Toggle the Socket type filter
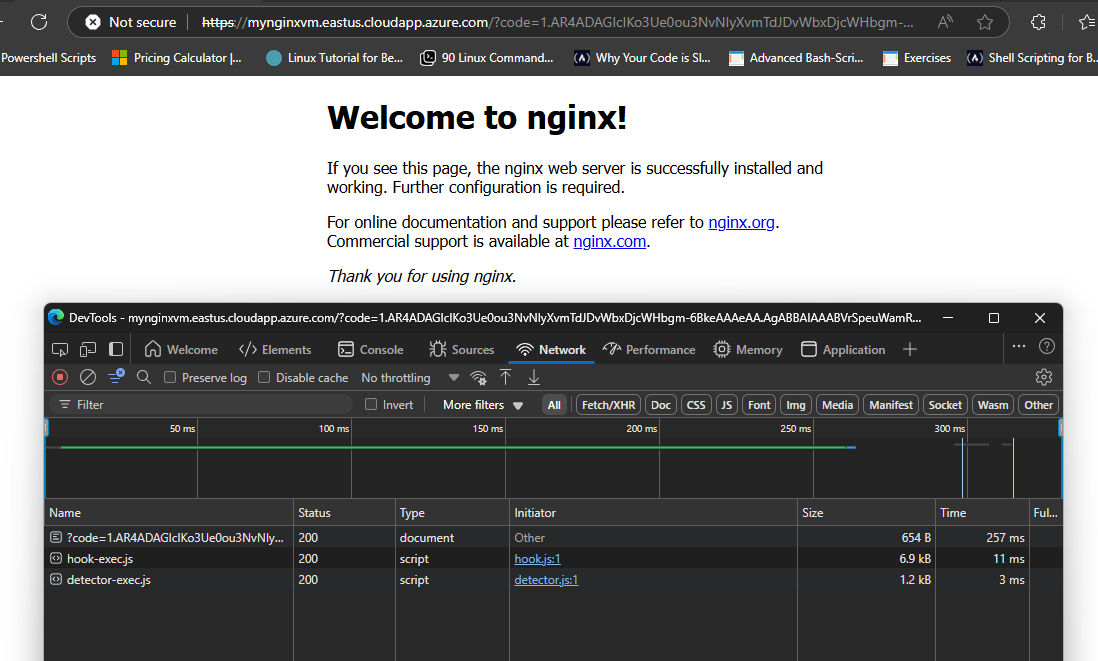This screenshot has width=1098, height=661. [945, 405]
